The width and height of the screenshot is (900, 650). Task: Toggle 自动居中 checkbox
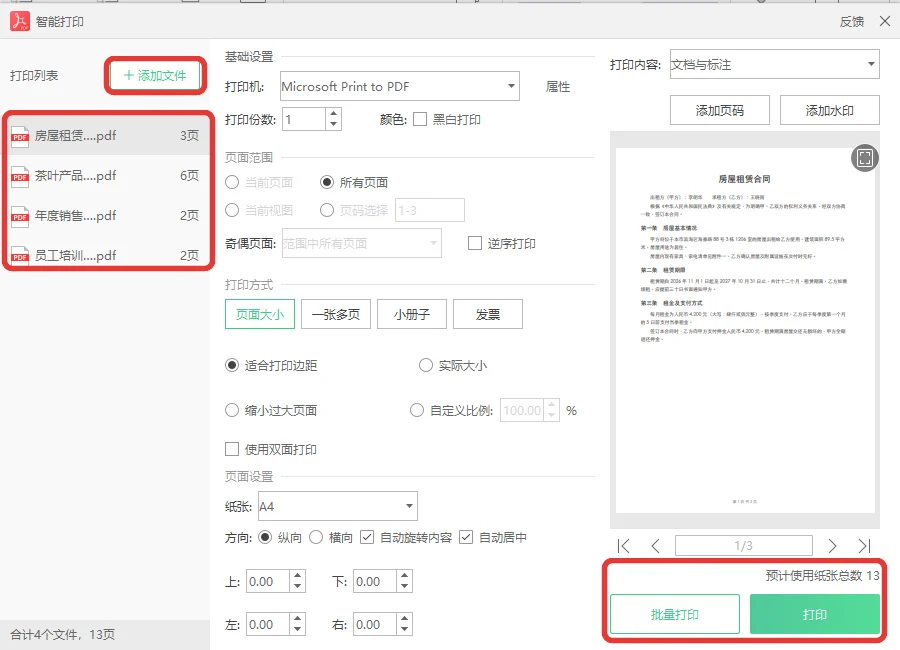[x=466, y=537]
